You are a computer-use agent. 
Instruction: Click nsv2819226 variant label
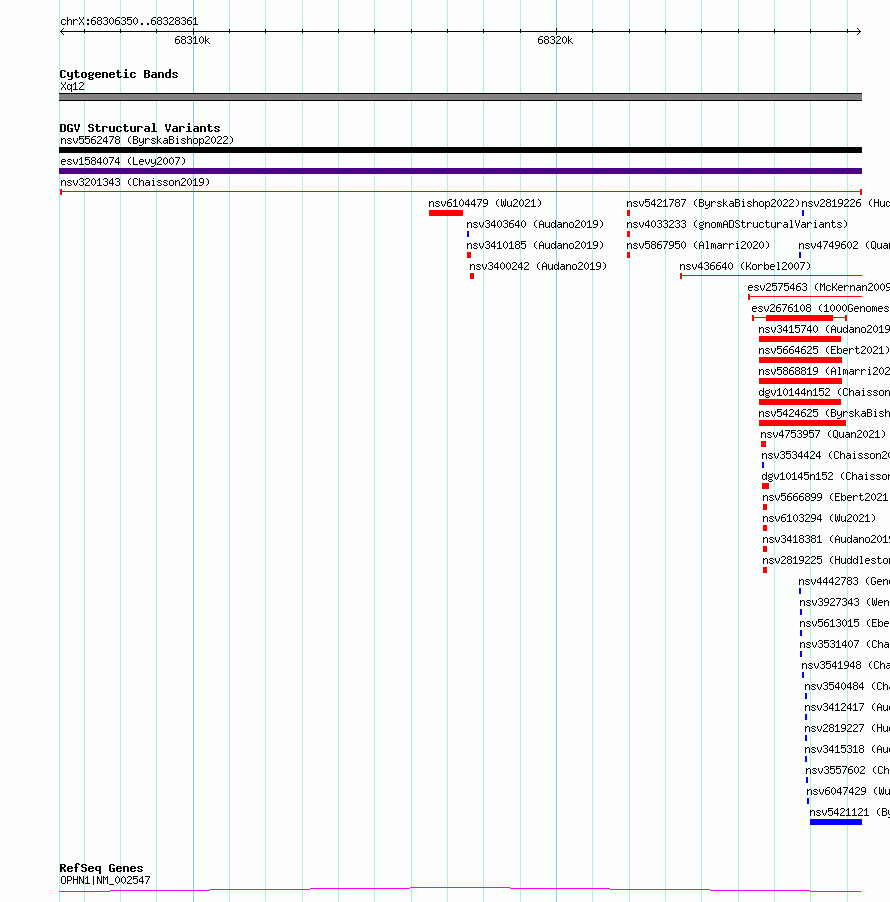845,203
